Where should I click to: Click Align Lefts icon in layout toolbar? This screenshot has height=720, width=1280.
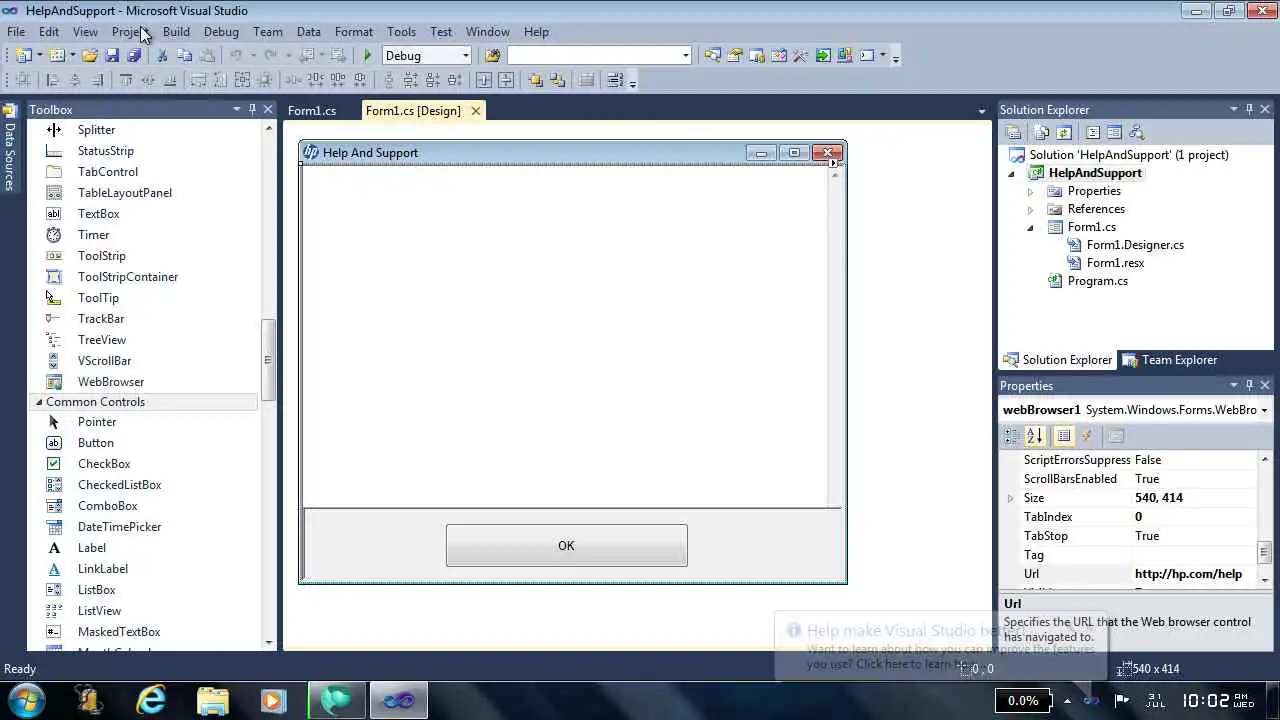point(52,80)
